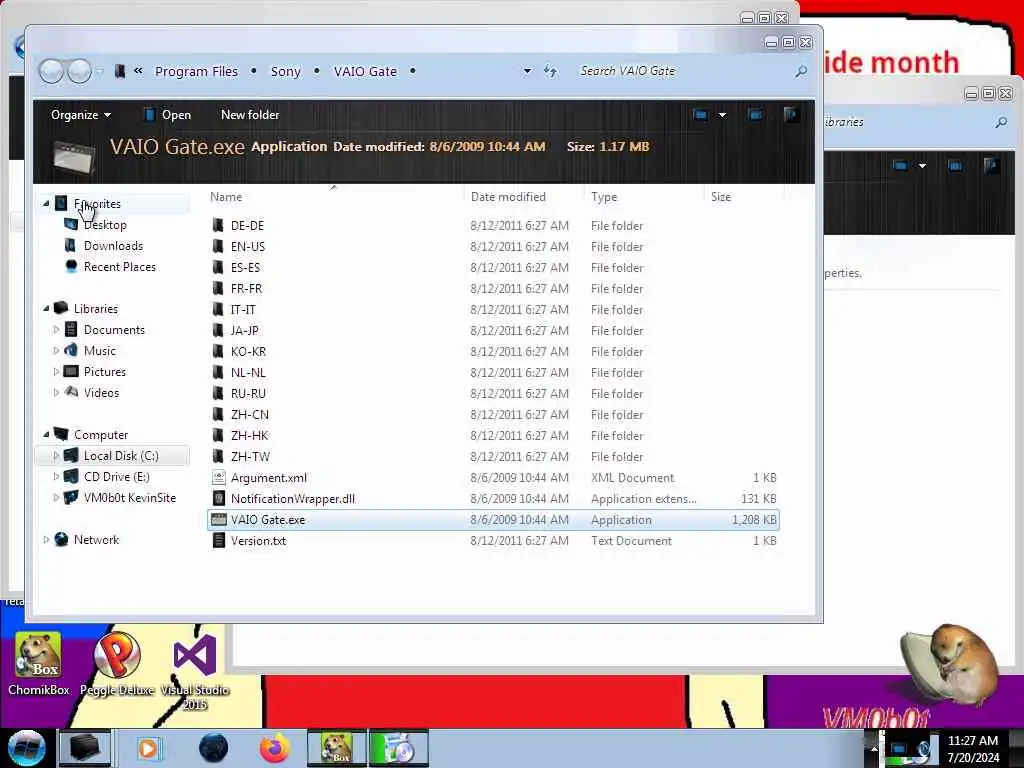1024x768 pixels.
Task: Open the Windows Start orb
Action: coord(26,748)
